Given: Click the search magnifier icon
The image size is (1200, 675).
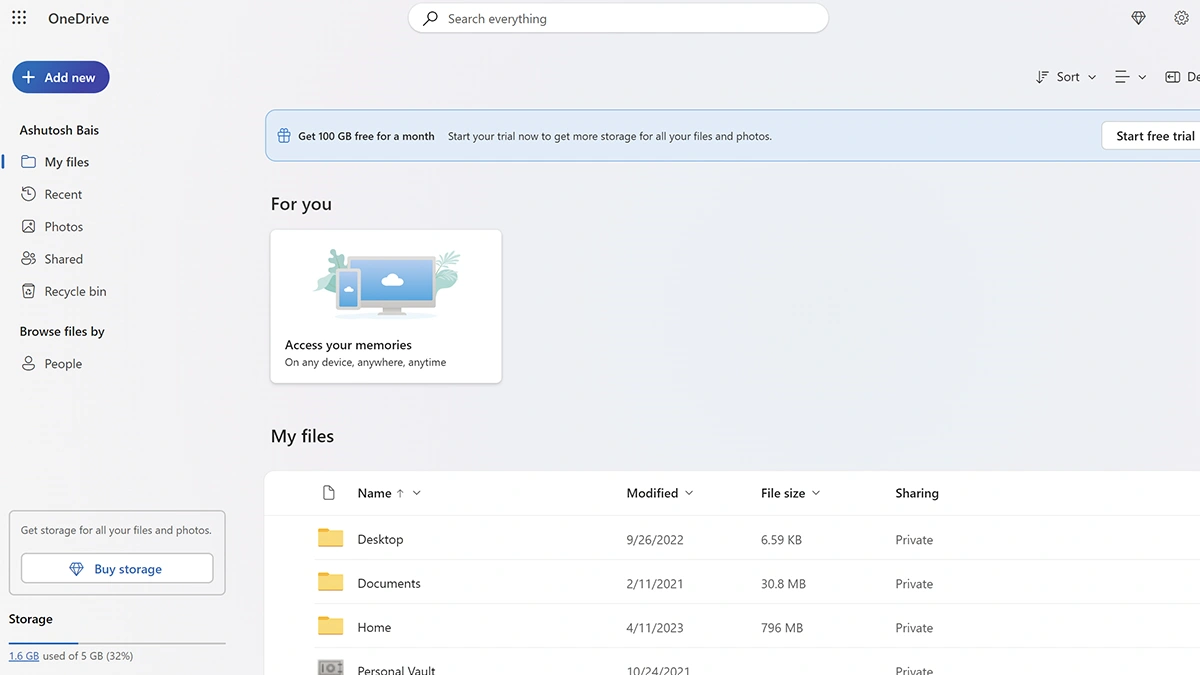Looking at the screenshot, I should (430, 18).
